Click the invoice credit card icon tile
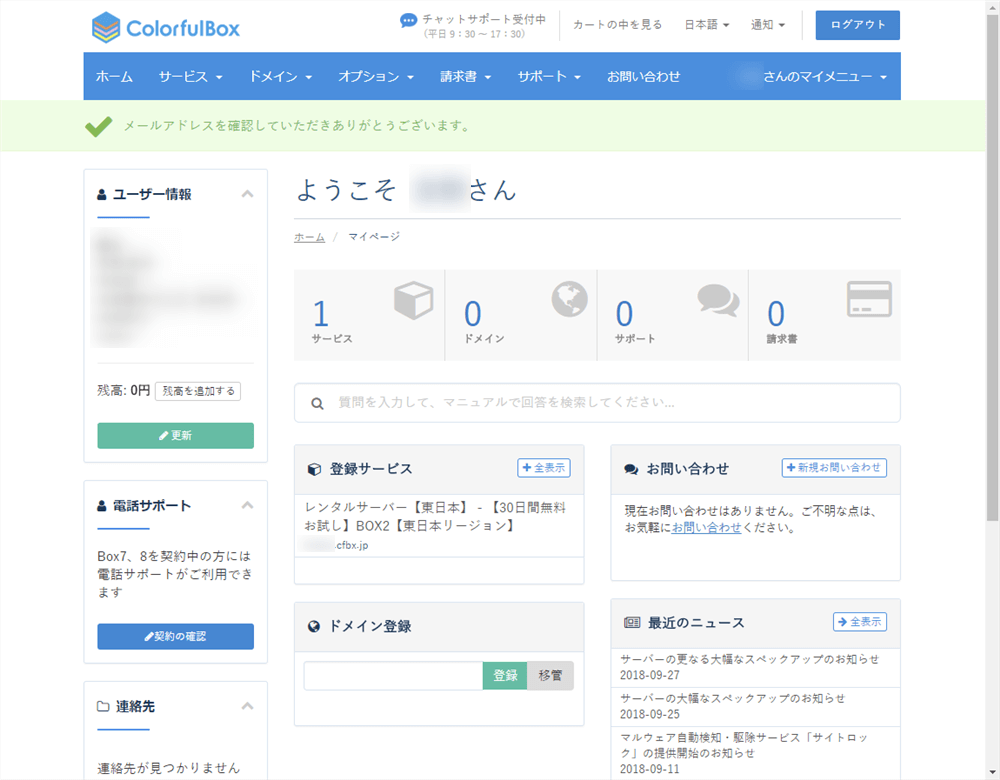This screenshot has width=1000, height=780. [869, 299]
